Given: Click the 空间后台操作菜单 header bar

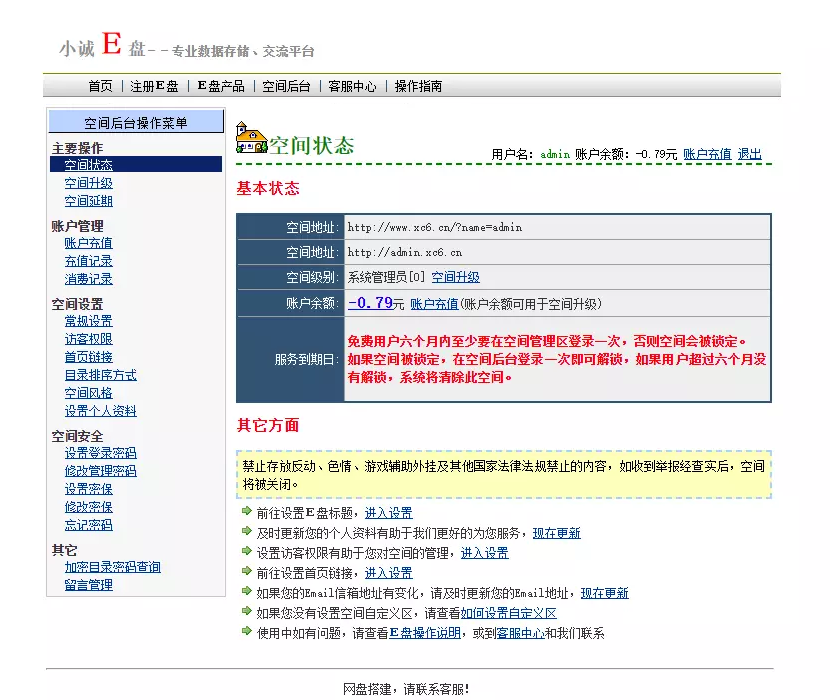Looking at the screenshot, I should [x=134, y=120].
